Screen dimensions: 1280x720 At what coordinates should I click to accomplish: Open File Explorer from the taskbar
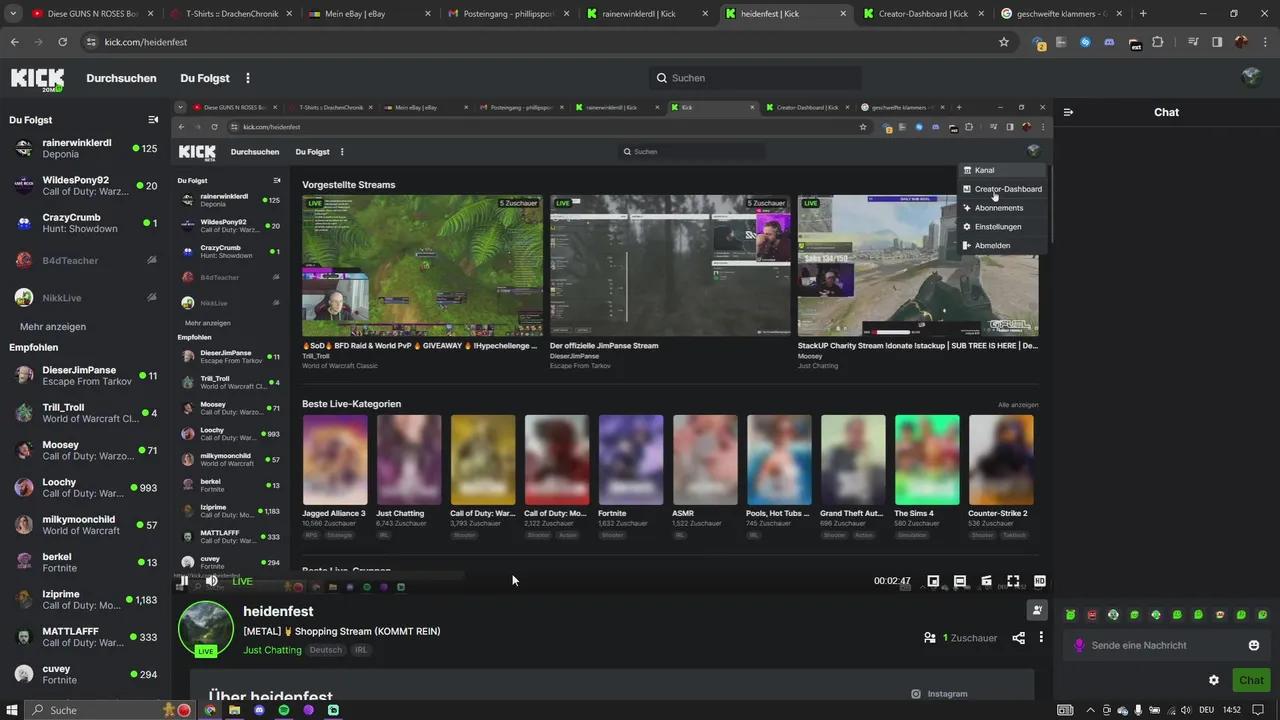pyautogui.click(x=235, y=710)
